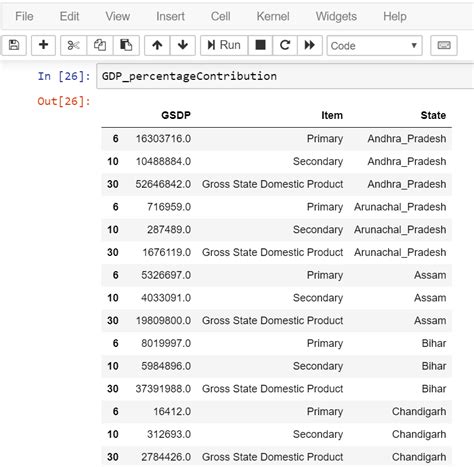Insert a cell below with plus icon
This screenshot has width=474, height=467.
coord(43,45)
